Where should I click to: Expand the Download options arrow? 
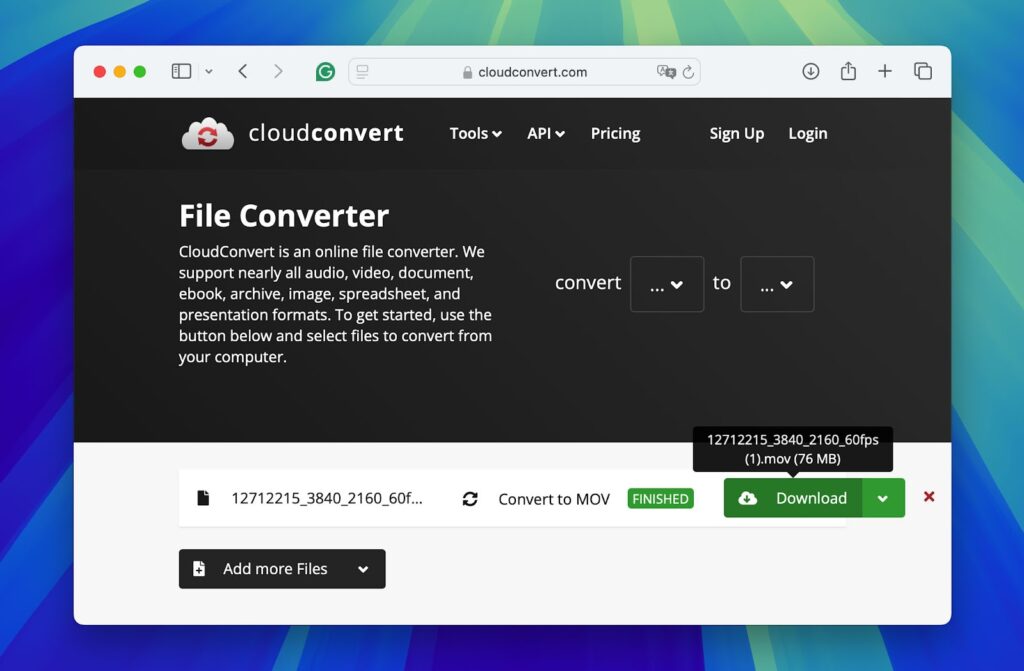(x=883, y=498)
